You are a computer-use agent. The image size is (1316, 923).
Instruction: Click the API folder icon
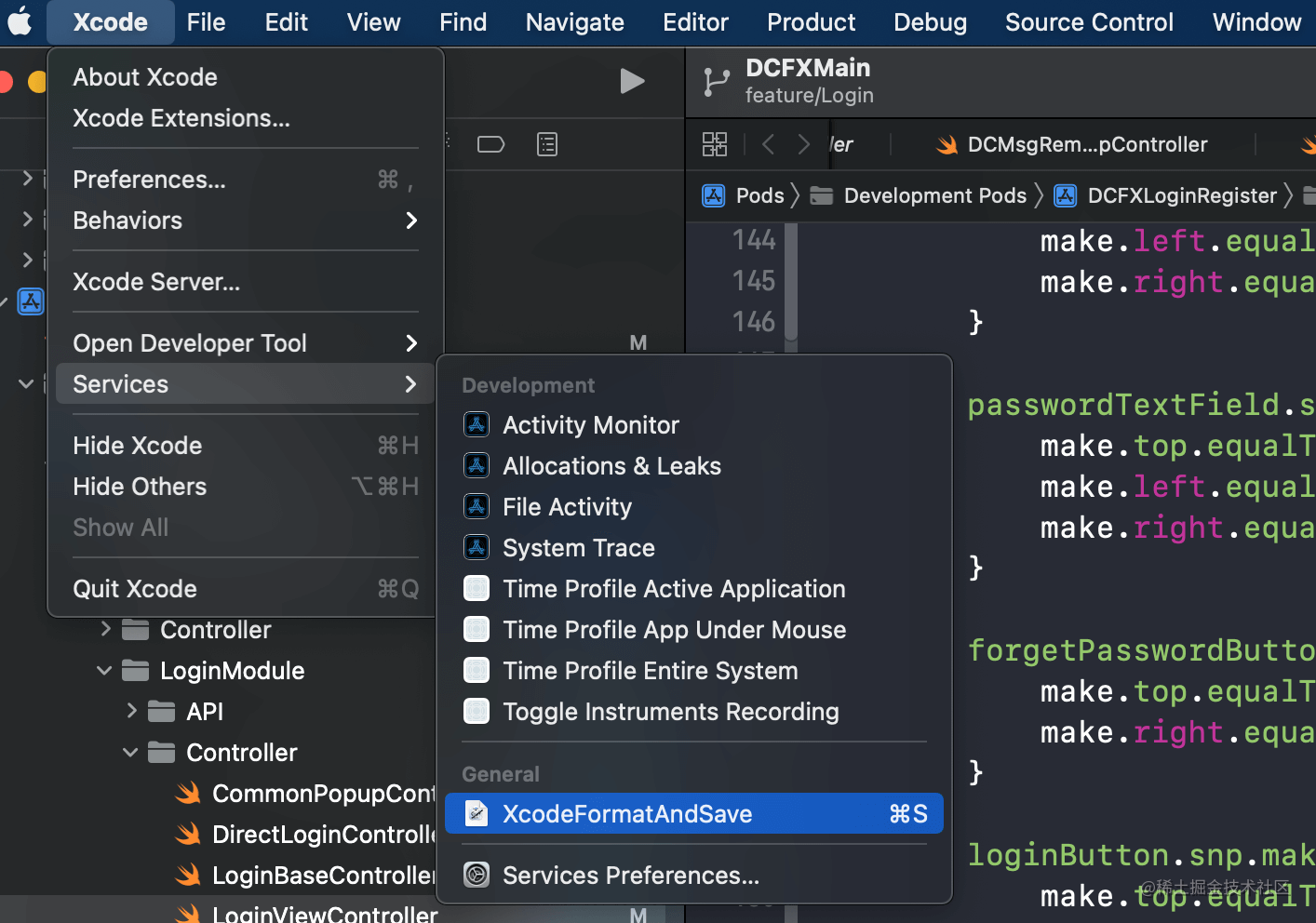[x=162, y=712]
